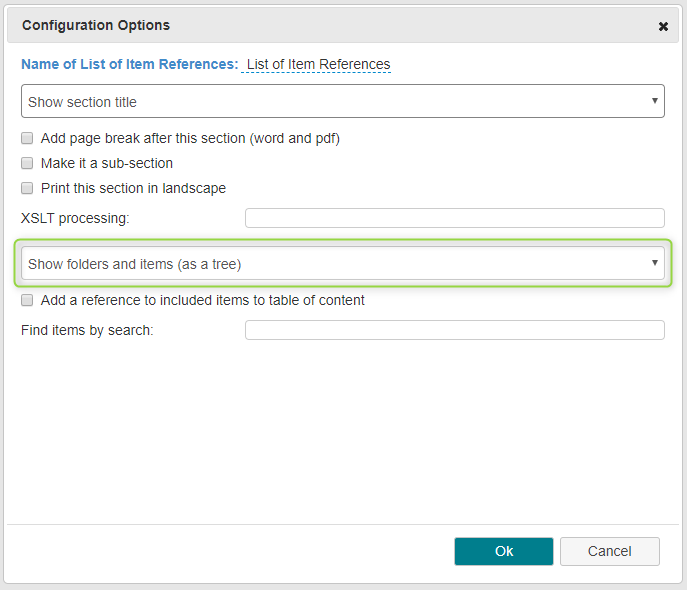The height and width of the screenshot is (590, 687).
Task: Click 'Name of List of Item References:' label
Action: (x=130, y=64)
